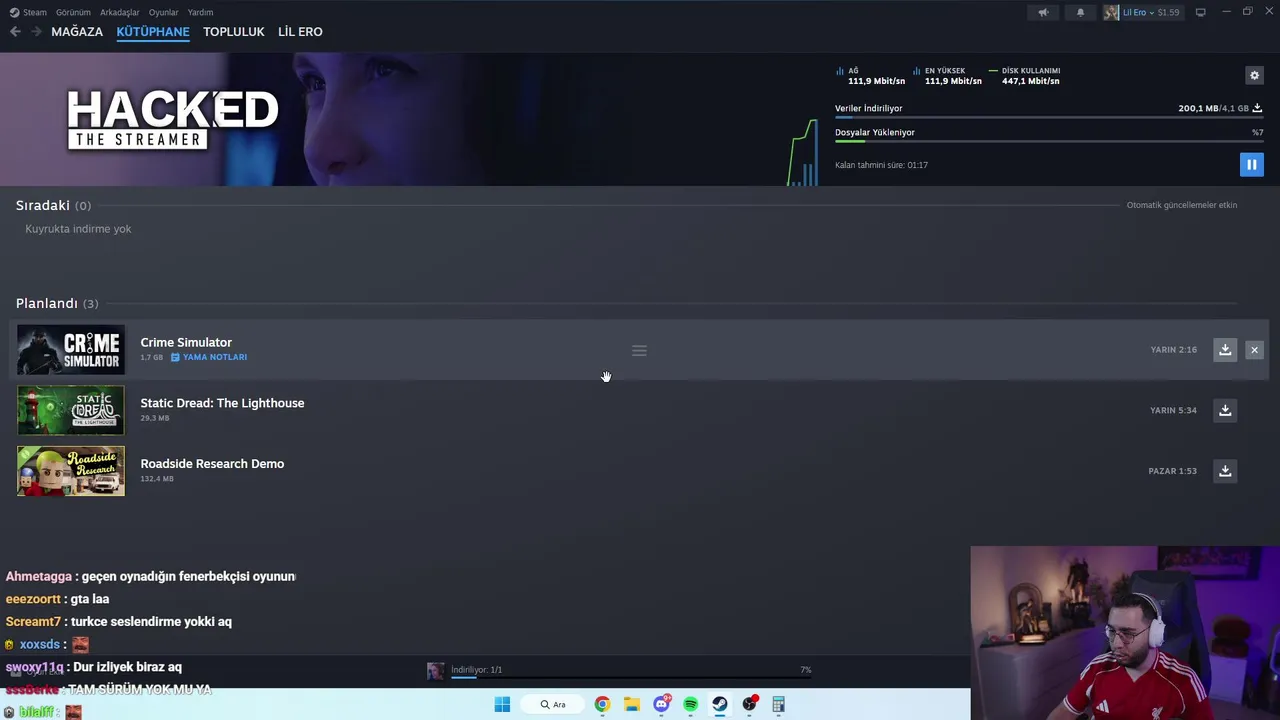Viewport: 1280px width, 720px height.
Task: Click 'Otomatik güncellemeler etkin' text
Action: click(1182, 205)
